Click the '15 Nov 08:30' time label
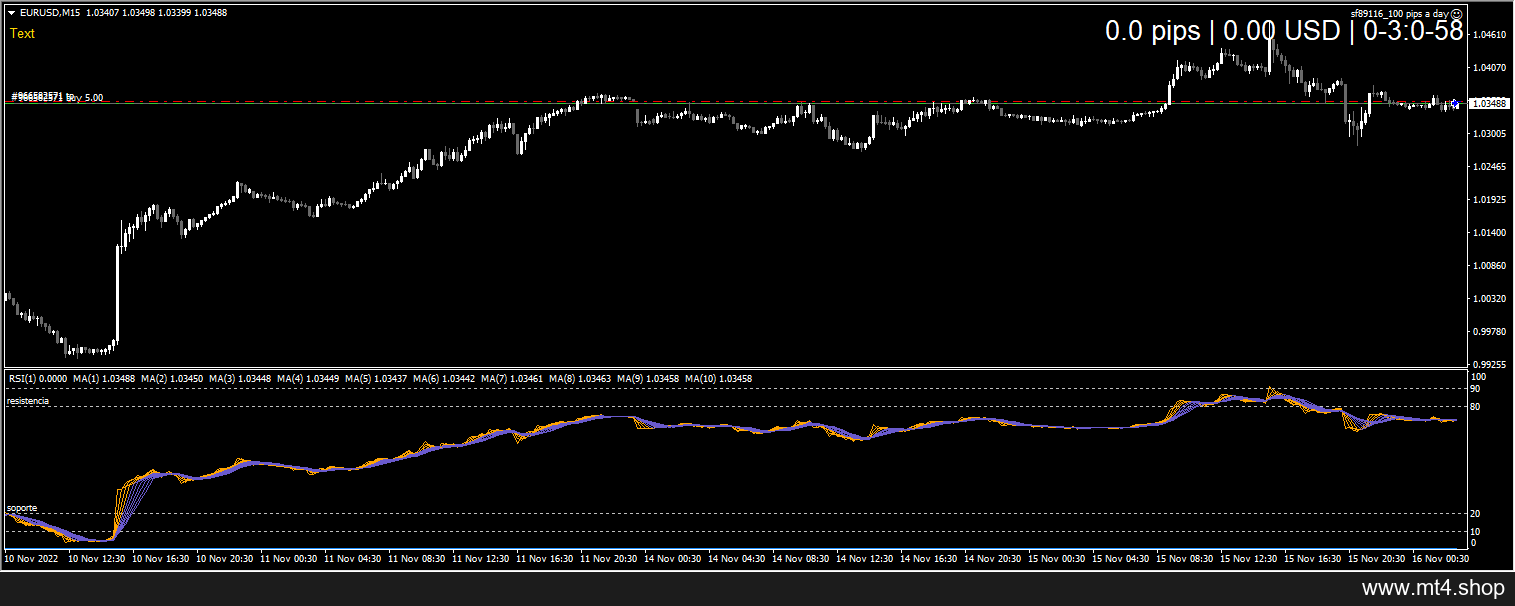This screenshot has width=1515, height=606. (x=1184, y=559)
